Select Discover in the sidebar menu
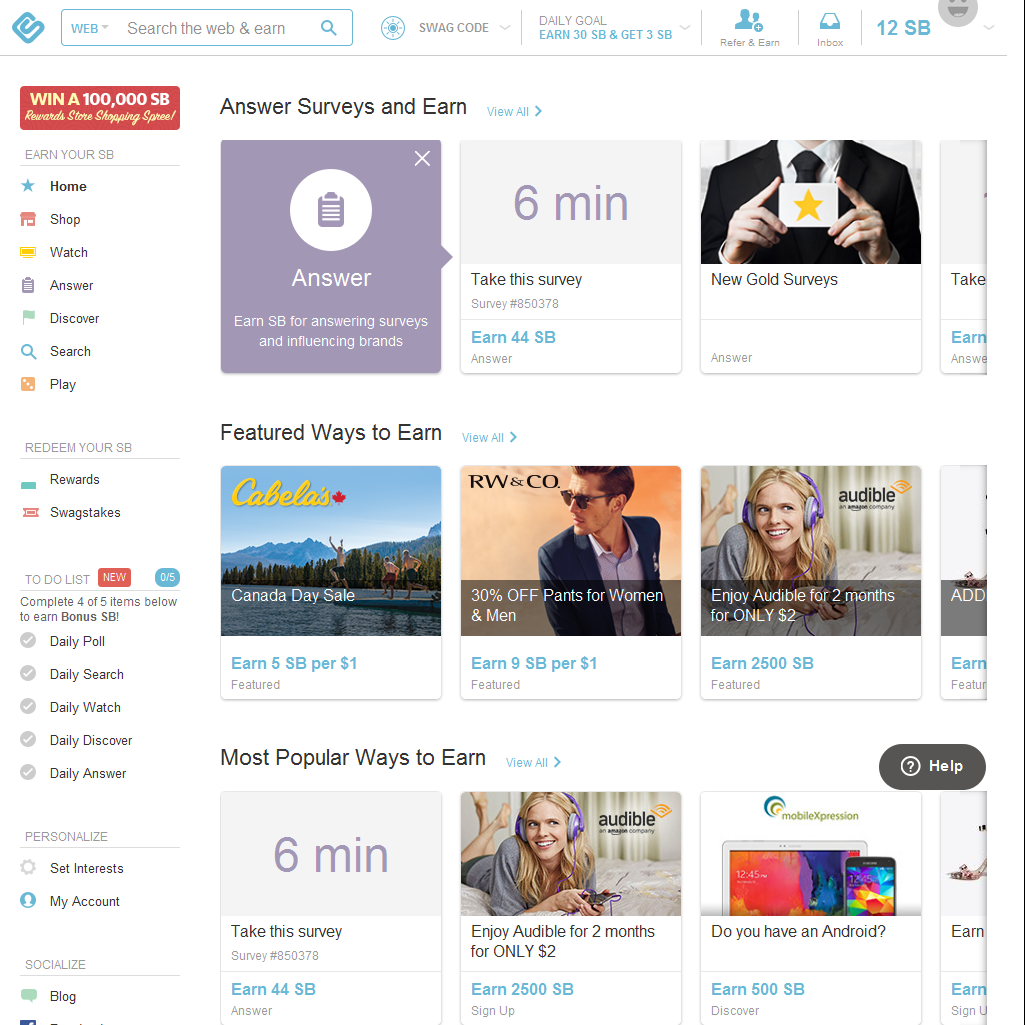1025x1025 pixels. (x=75, y=318)
